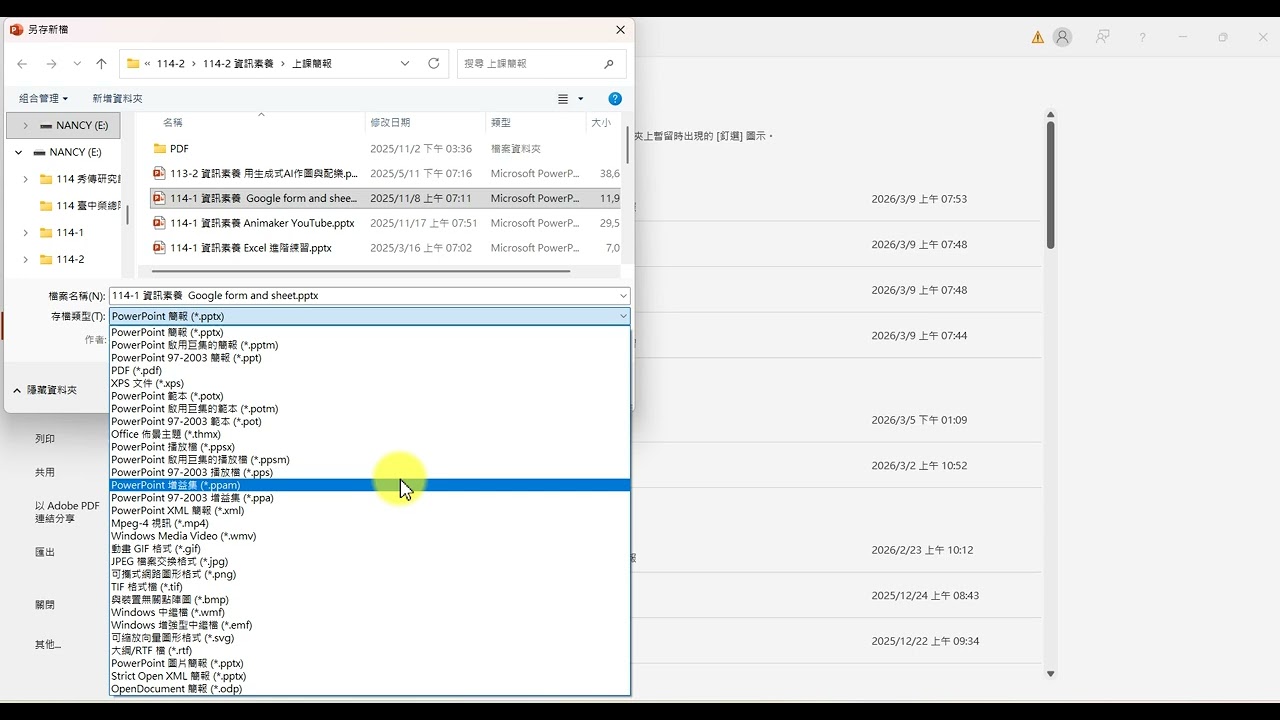Choose PowerPoint 範本 (*.potx)
Screen dimensions: 1280x720
[x=369, y=396]
